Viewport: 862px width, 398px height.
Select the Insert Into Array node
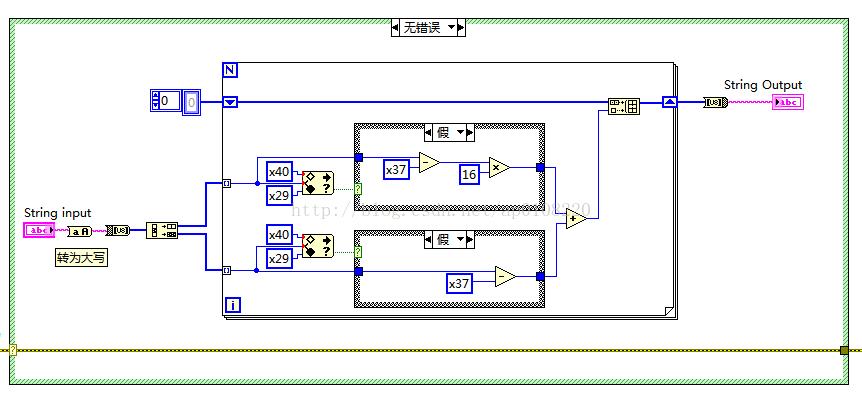623,106
